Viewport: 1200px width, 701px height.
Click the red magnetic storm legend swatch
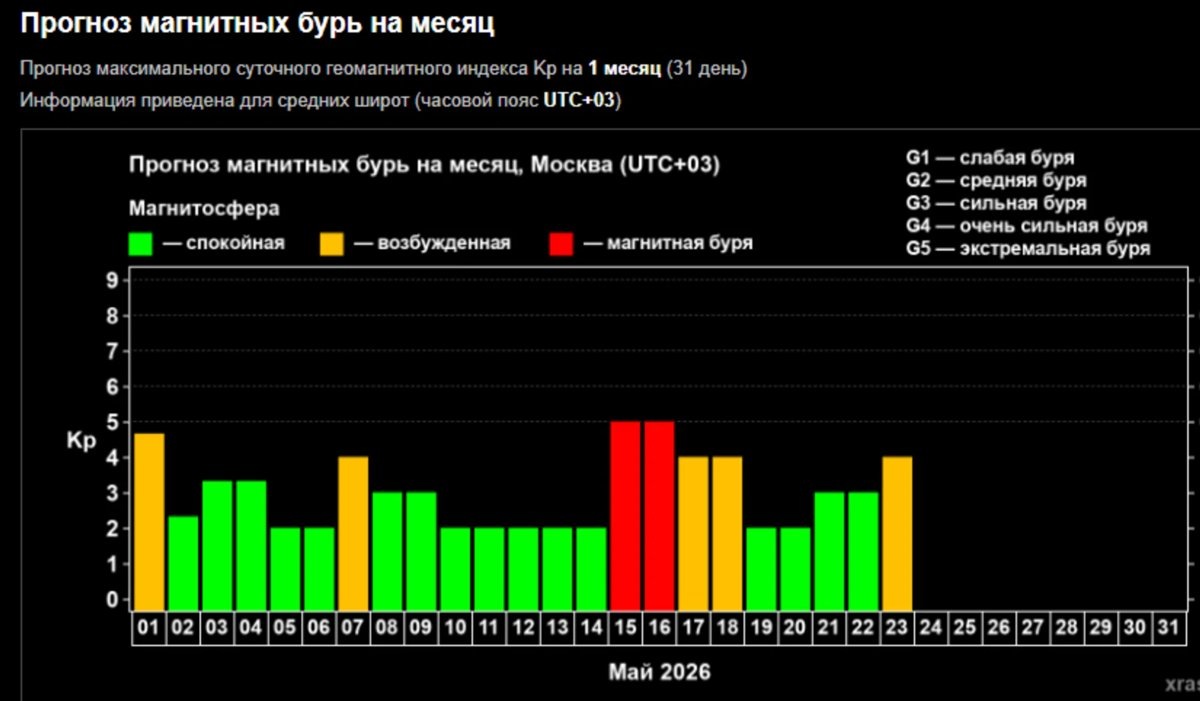(561, 243)
